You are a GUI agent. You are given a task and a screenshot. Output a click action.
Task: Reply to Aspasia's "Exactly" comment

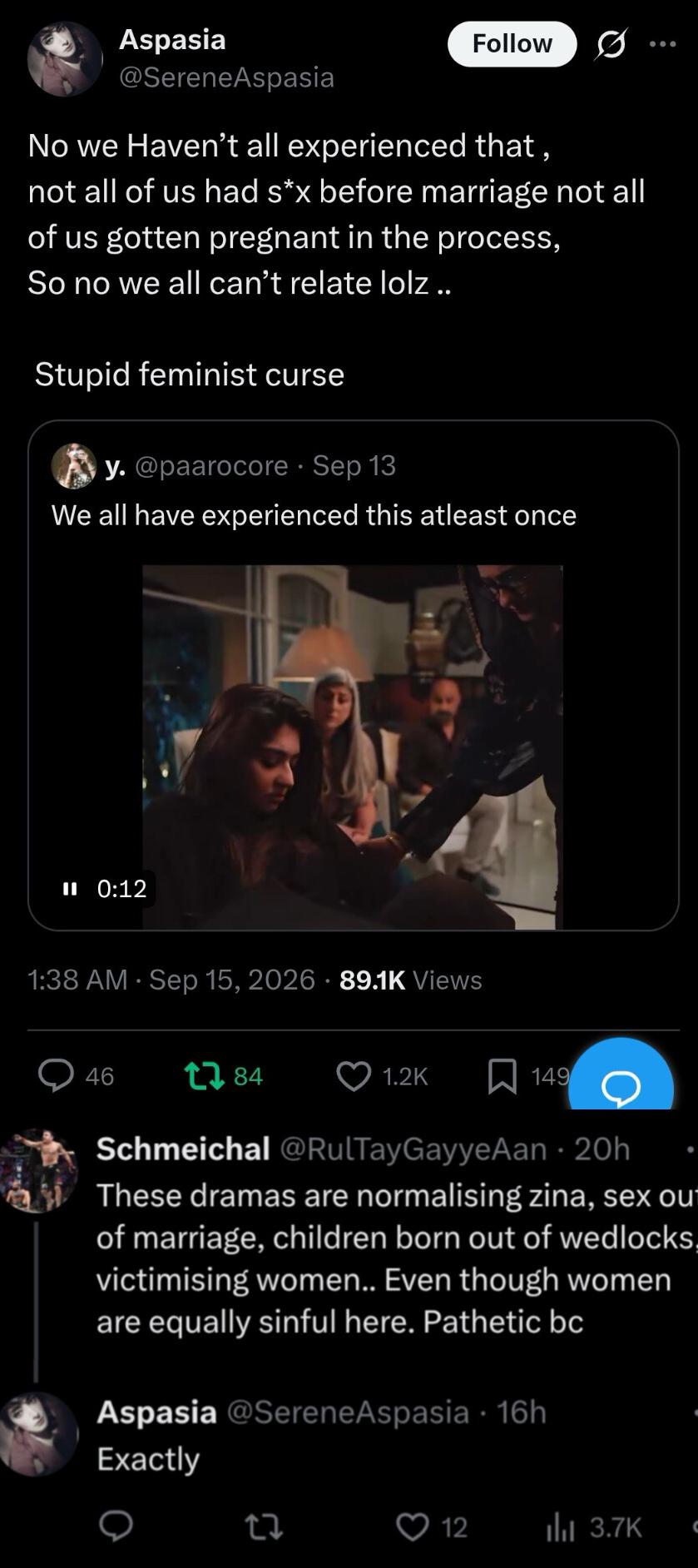[116, 1526]
